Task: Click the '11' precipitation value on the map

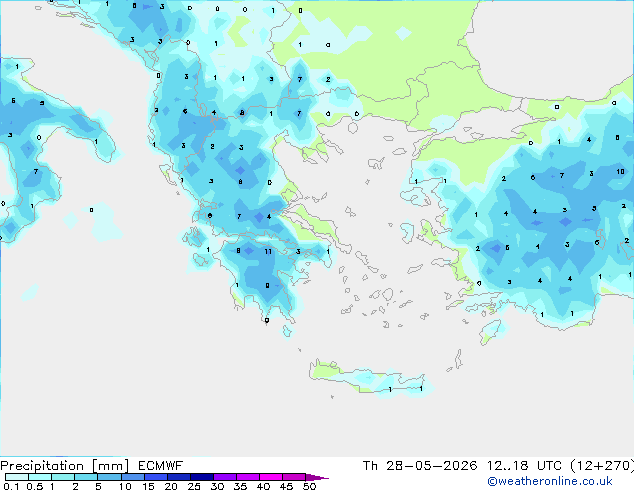Action: point(268,251)
